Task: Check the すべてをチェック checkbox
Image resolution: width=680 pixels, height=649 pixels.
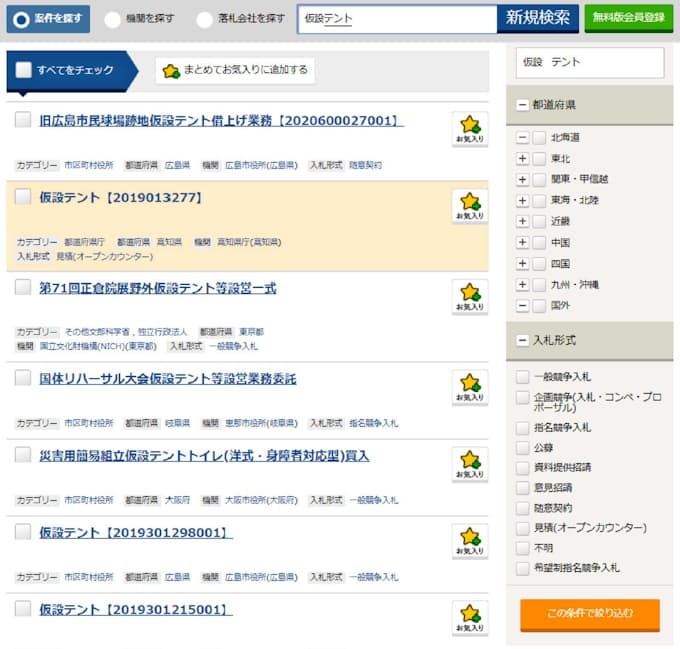Action: pyautogui.click(x=24, y=71)
